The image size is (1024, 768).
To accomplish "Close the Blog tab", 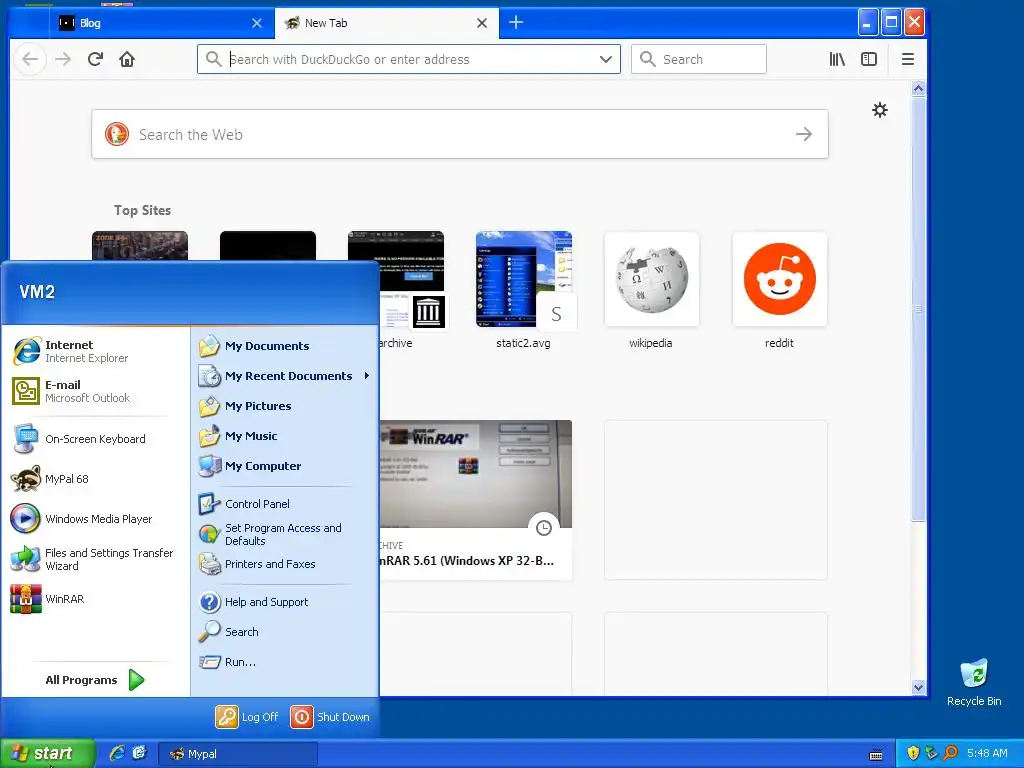I will tap(257, 23).
